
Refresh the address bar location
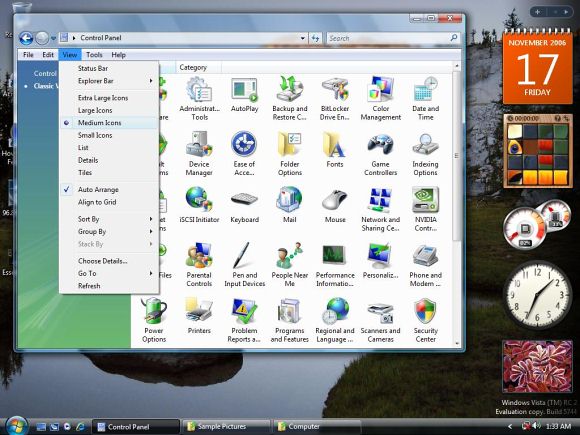(x=316, y=38)
